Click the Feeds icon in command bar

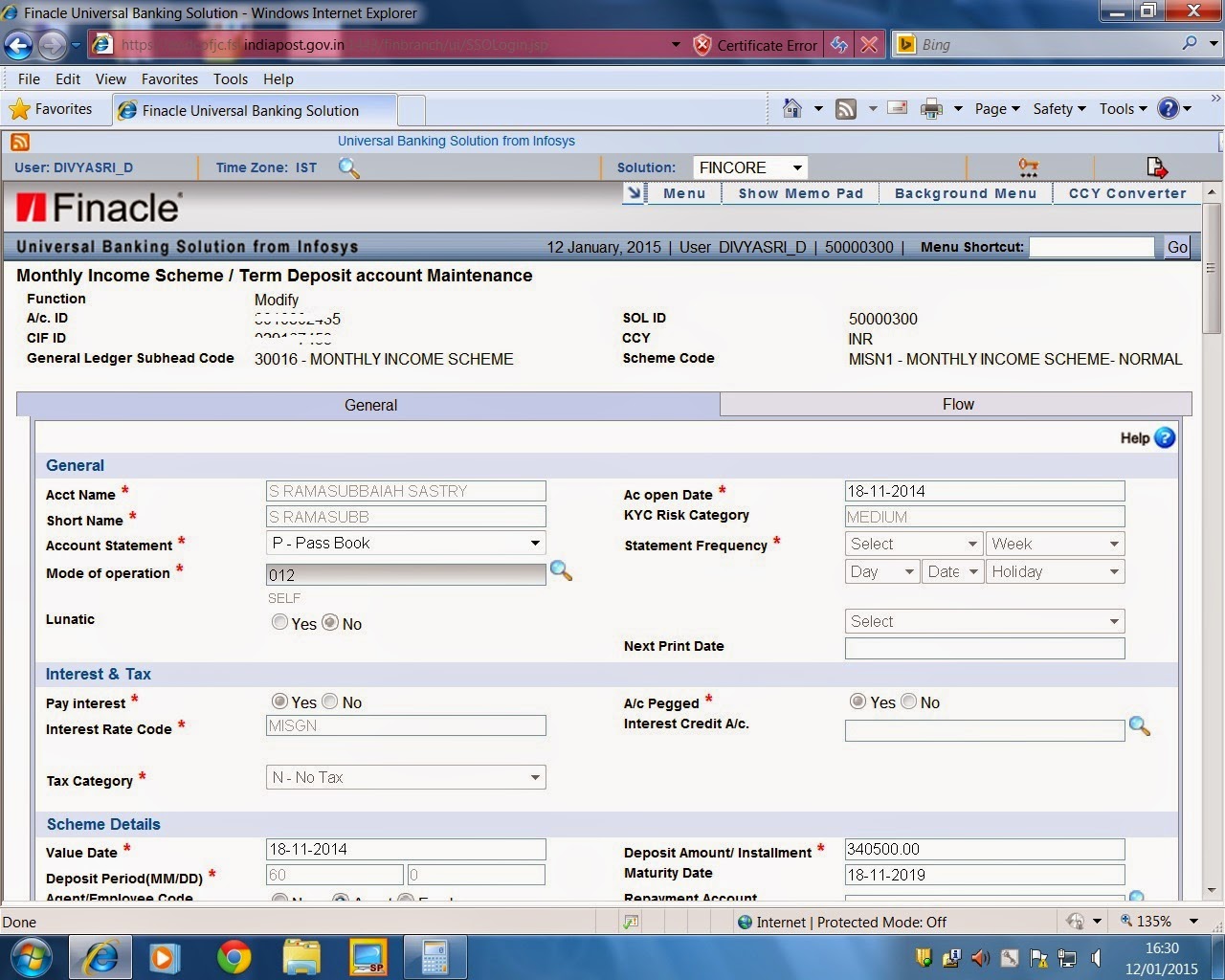846,109
